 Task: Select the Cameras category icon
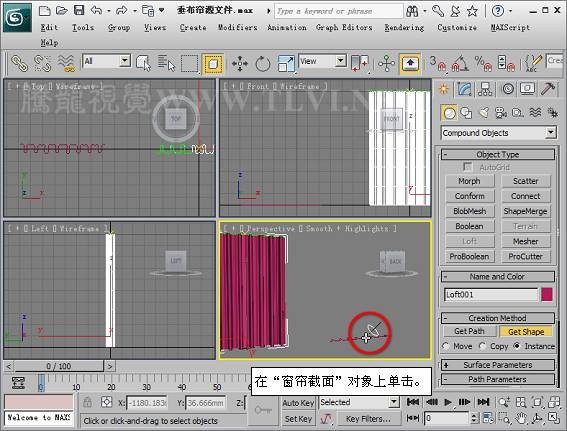pos(501,113)
